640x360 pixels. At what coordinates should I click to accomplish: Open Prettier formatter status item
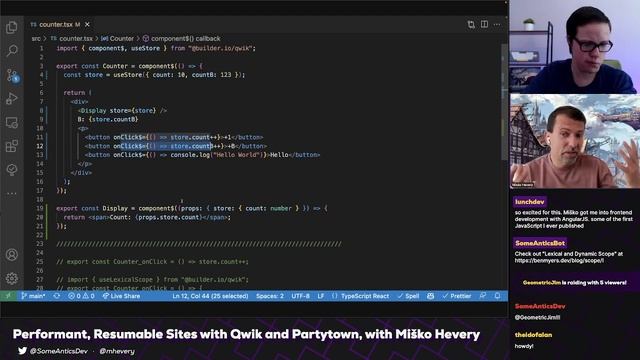457,296
